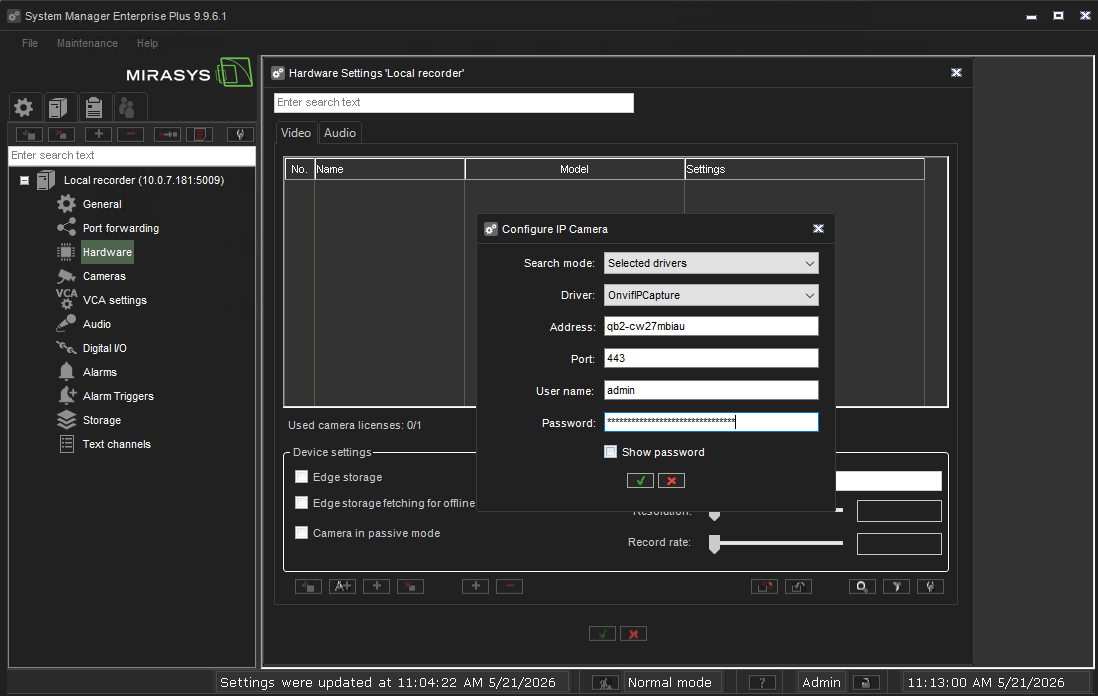
Task: Select Alarms in the tree
Action: pos(99,373)
